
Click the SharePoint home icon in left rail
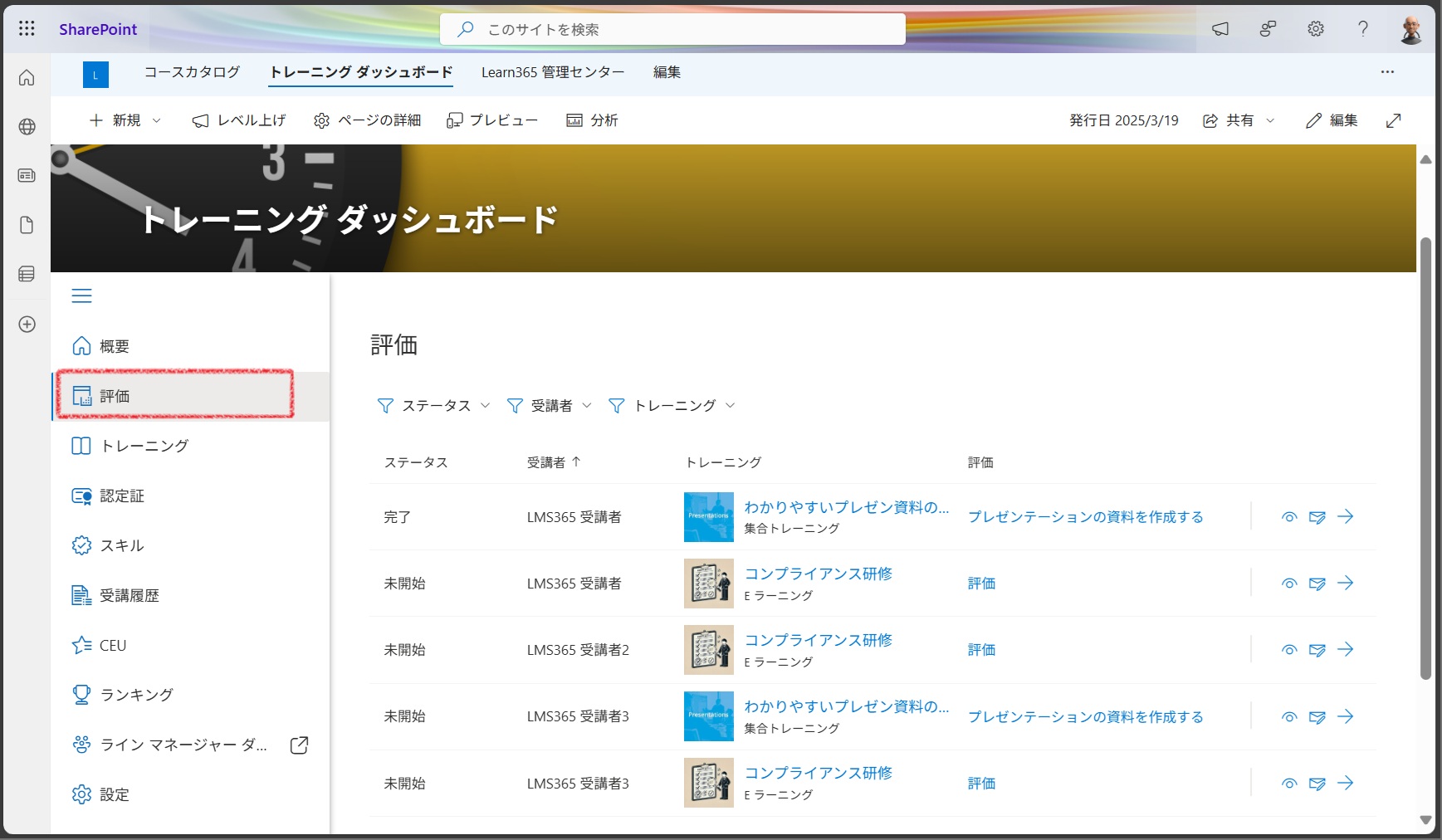tap(27, 78)
